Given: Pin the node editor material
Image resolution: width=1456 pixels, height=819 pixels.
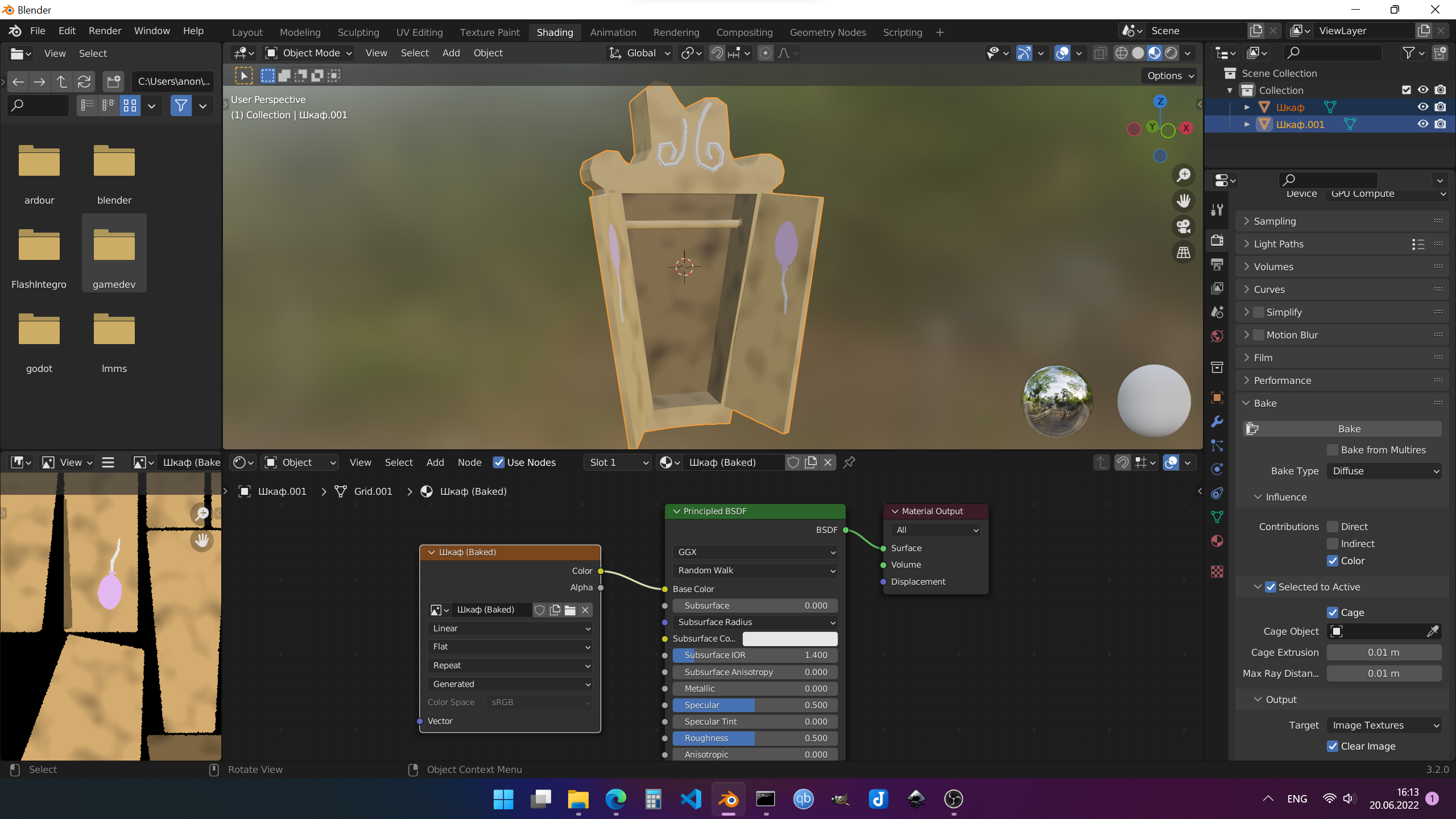Looking at the screenshot, I should [x=849, y=462].
